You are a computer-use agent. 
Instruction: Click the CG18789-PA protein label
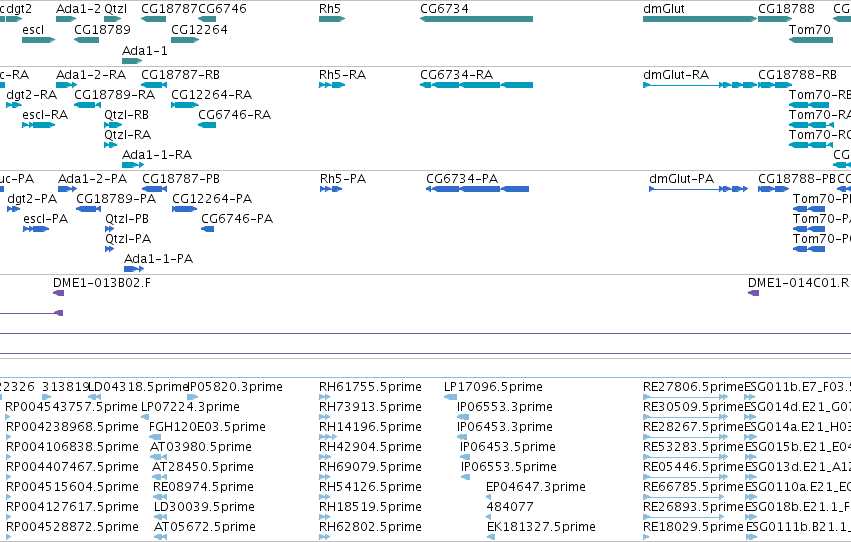(116, 199)
